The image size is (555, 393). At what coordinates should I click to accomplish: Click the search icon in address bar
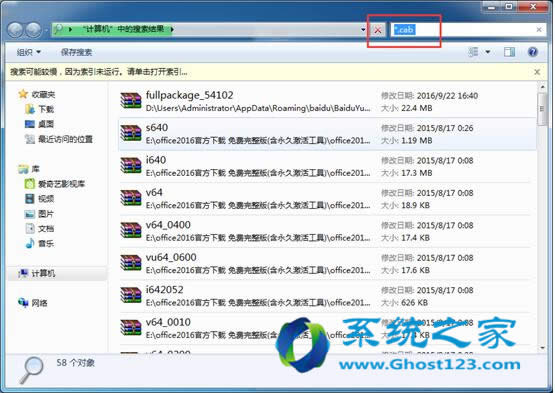pos(58,29)
